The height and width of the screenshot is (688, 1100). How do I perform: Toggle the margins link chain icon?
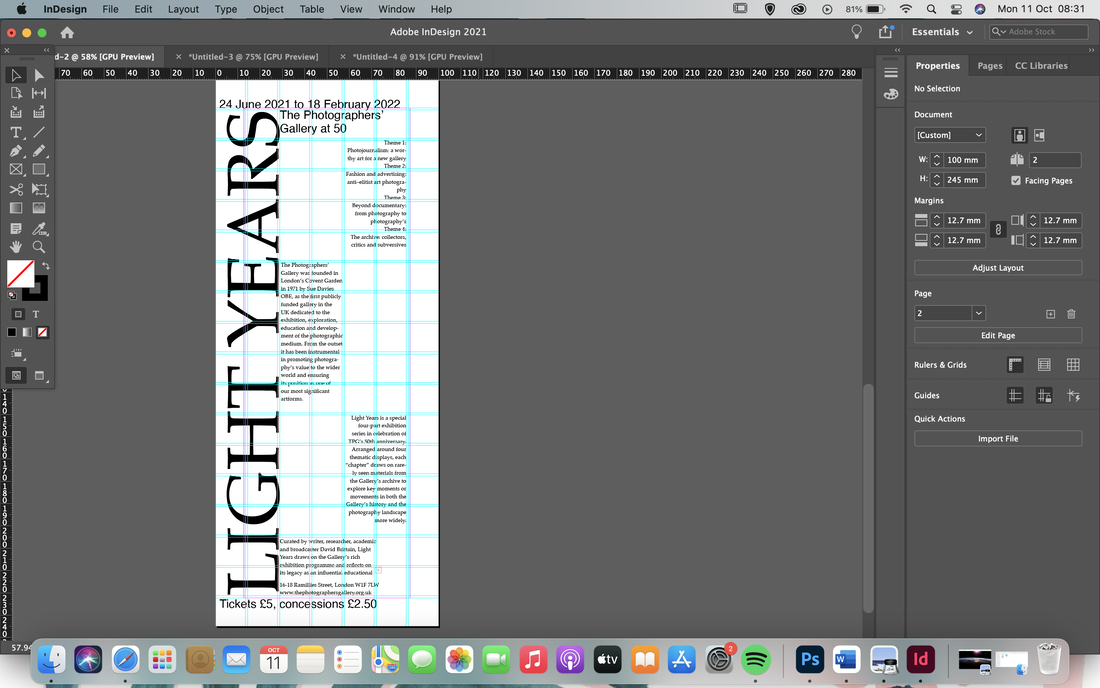point(998,230)
